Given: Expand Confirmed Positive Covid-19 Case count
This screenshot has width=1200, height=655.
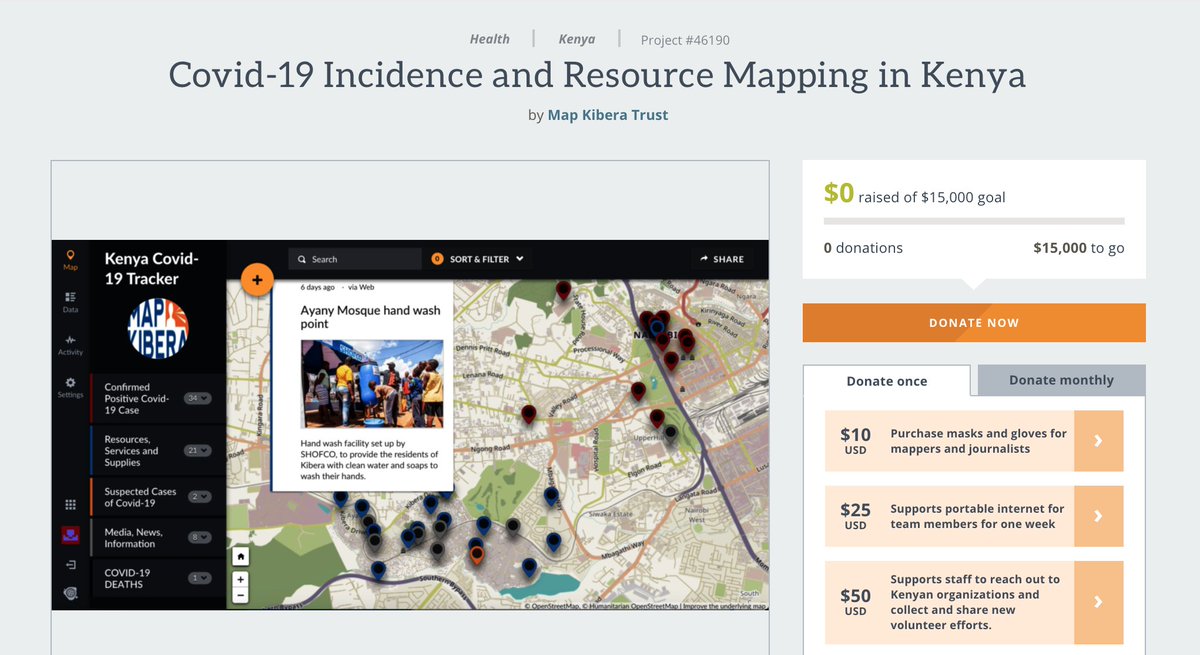Looking at the screenshot, I should [199, 398].
